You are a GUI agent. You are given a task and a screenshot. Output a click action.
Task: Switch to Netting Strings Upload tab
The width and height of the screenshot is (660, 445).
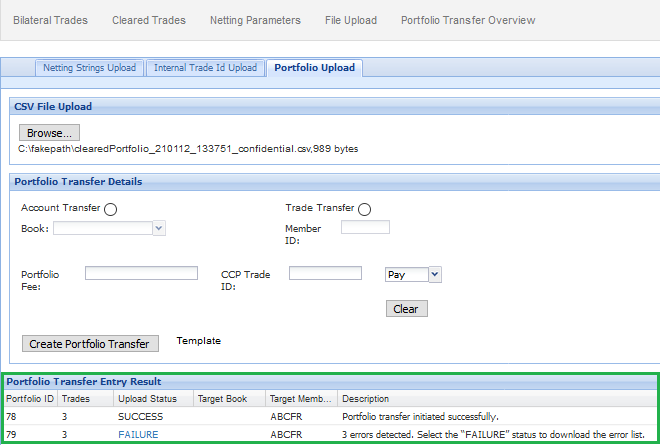89,68
